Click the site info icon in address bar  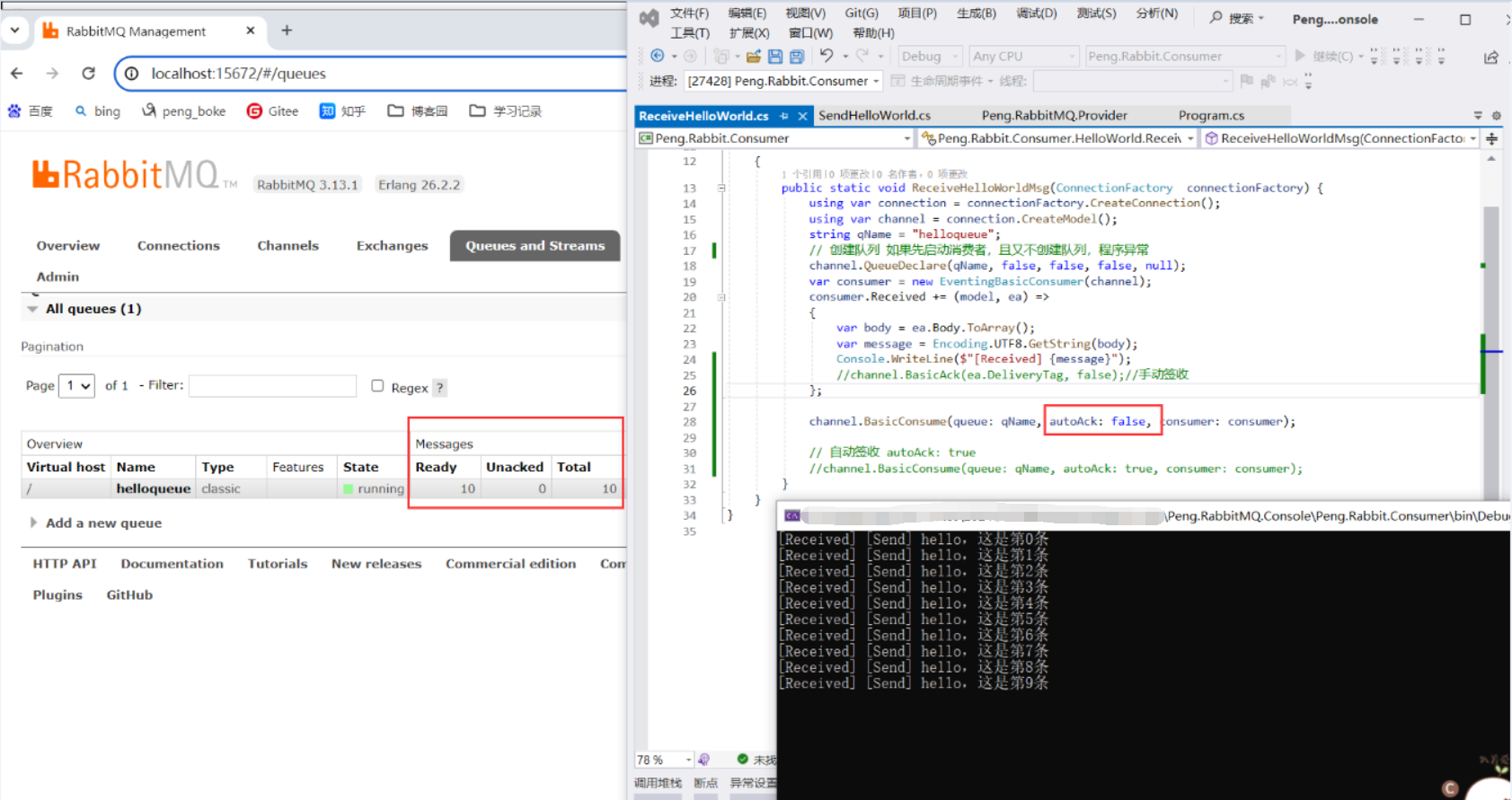132,74
